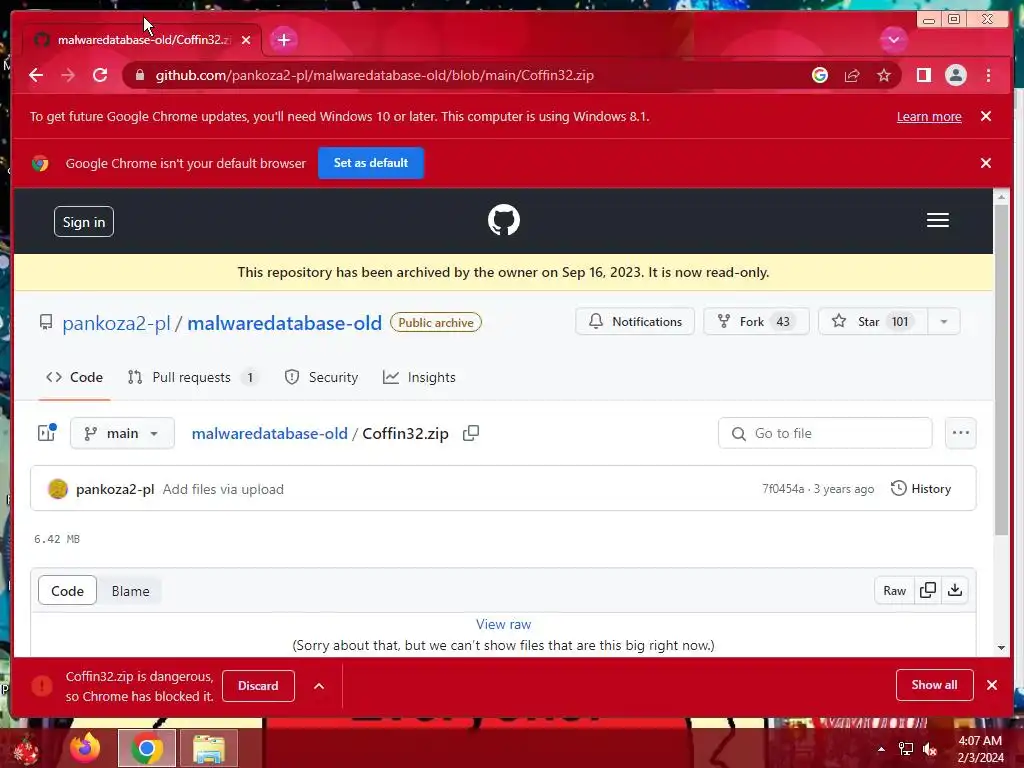
Task: Open the Security tab
Action: (321, 377)
